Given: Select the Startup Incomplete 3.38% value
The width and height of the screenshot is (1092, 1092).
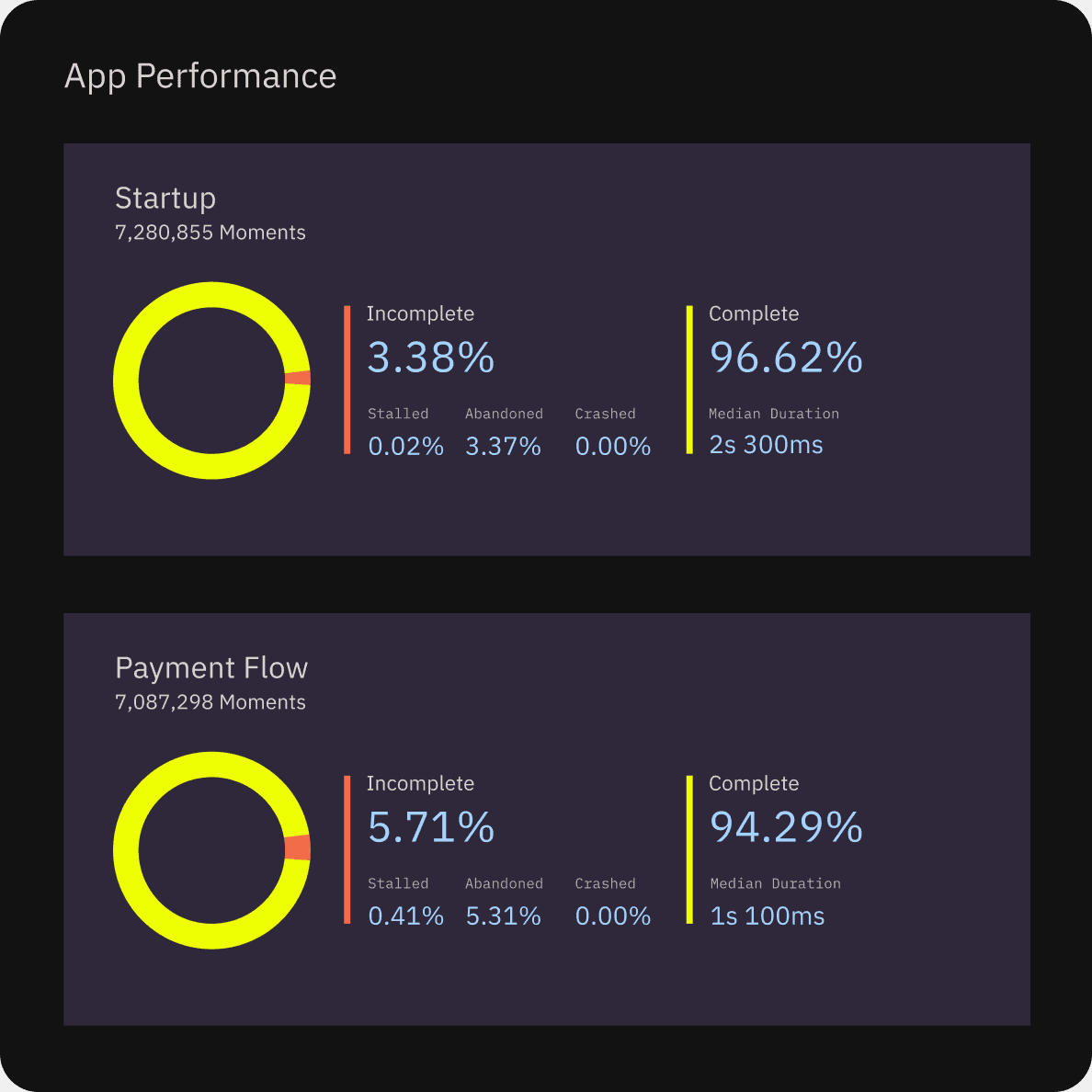Looking at the screenshot, I should [431, 358].
